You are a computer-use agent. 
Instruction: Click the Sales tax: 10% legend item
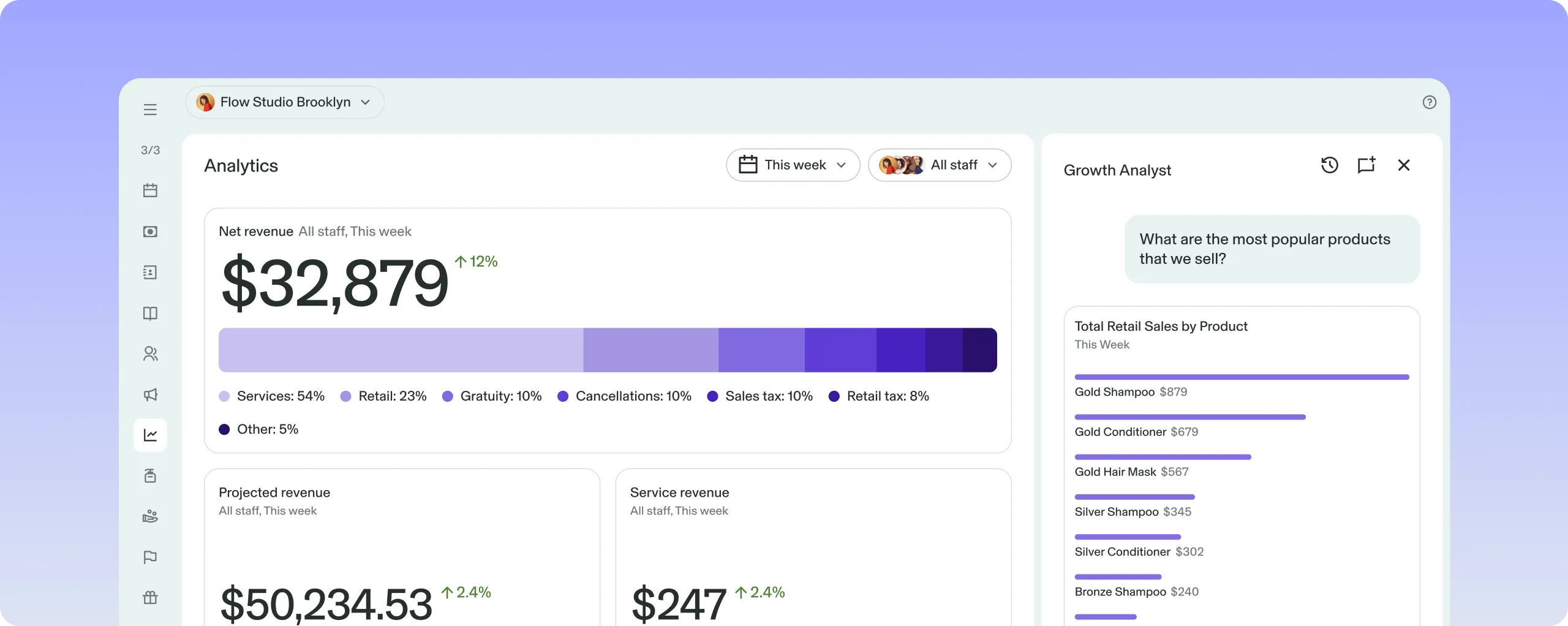(759, 396)
